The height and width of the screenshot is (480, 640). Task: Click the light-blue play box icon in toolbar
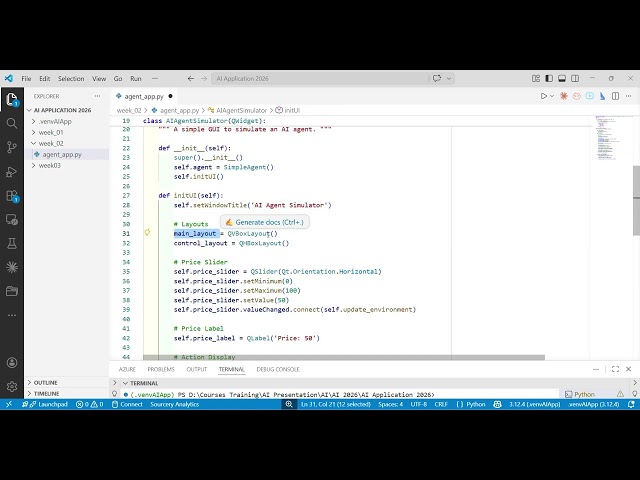coord(590,96)
